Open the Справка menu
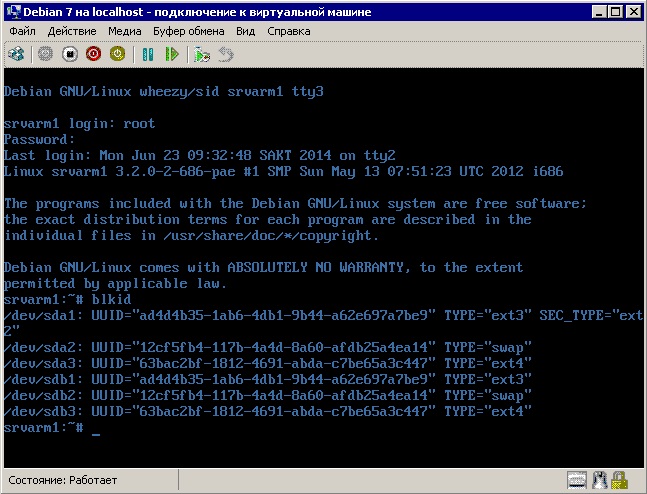This screenshot has height=494, width=647. (289, 31)
